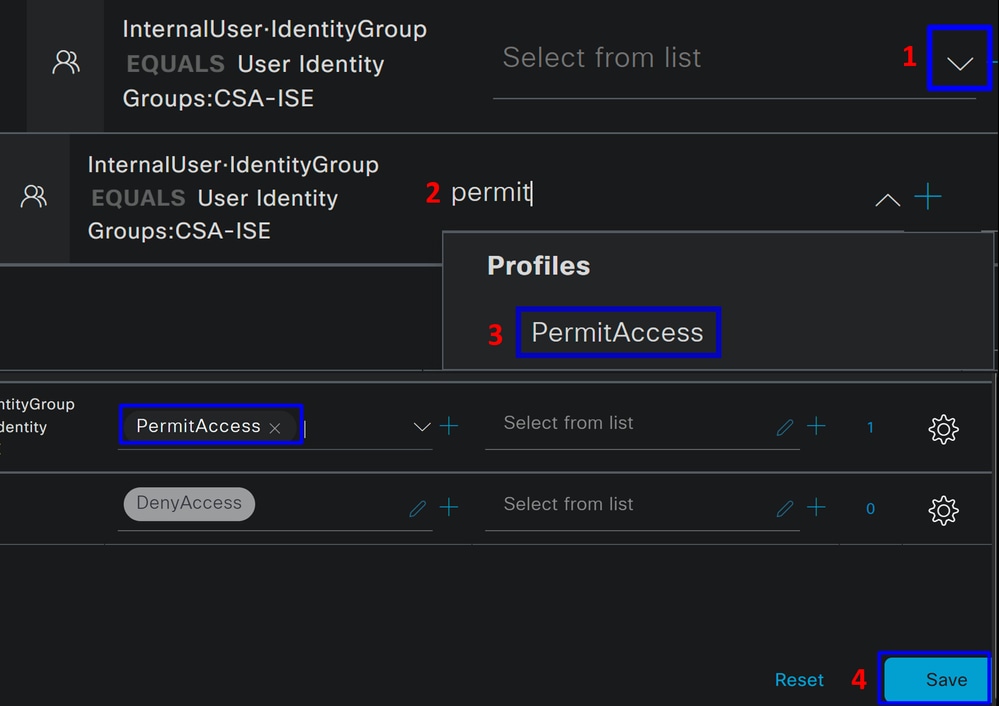999x706 pixels.
Task: Expand the PermitAccess row profile dropdown chevron
Action: tap(422, 426)
